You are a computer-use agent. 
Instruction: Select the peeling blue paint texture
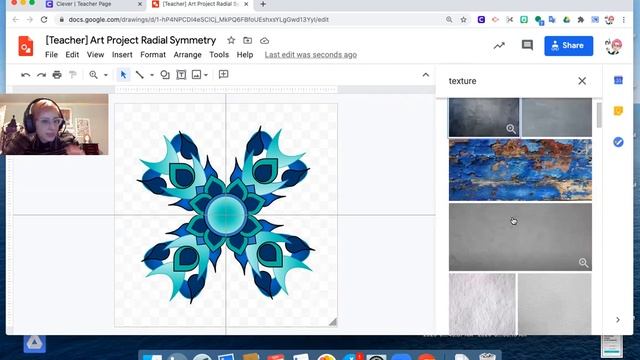[x=520, y=170]
